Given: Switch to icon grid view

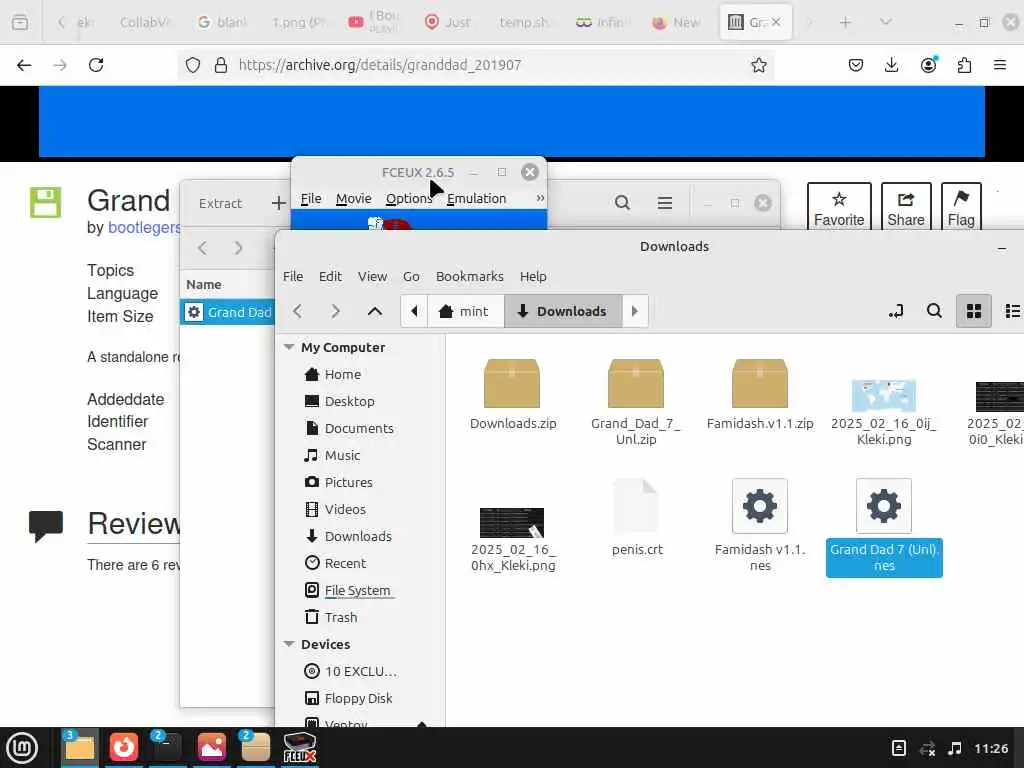Looking at the screenshot, I should [974, 311].
